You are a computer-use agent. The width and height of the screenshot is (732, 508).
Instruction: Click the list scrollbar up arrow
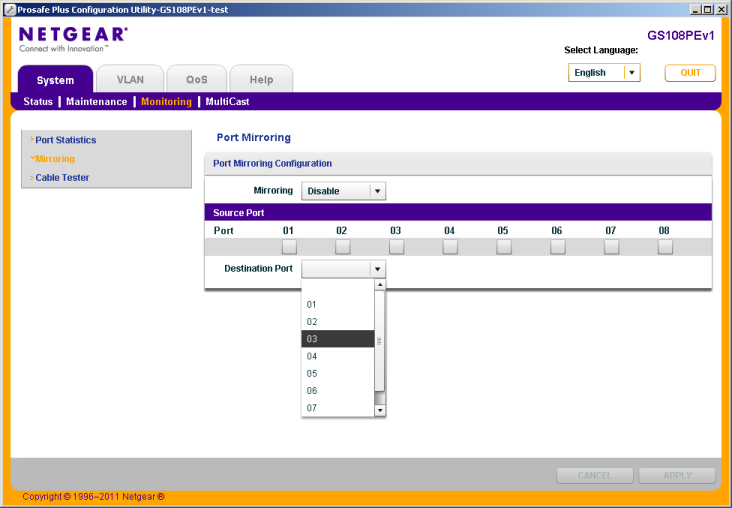[x=380, y=284]
